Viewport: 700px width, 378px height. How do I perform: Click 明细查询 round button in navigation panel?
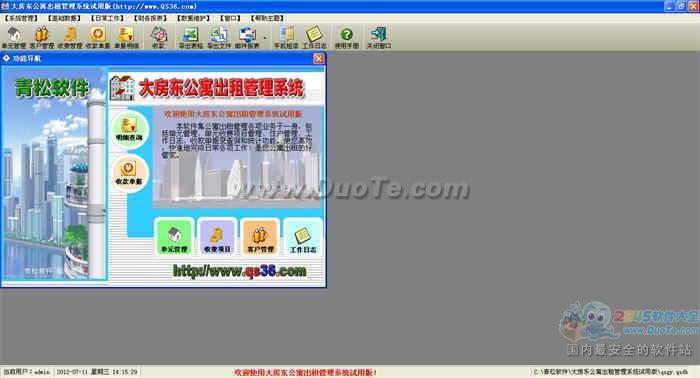[129, 129]
